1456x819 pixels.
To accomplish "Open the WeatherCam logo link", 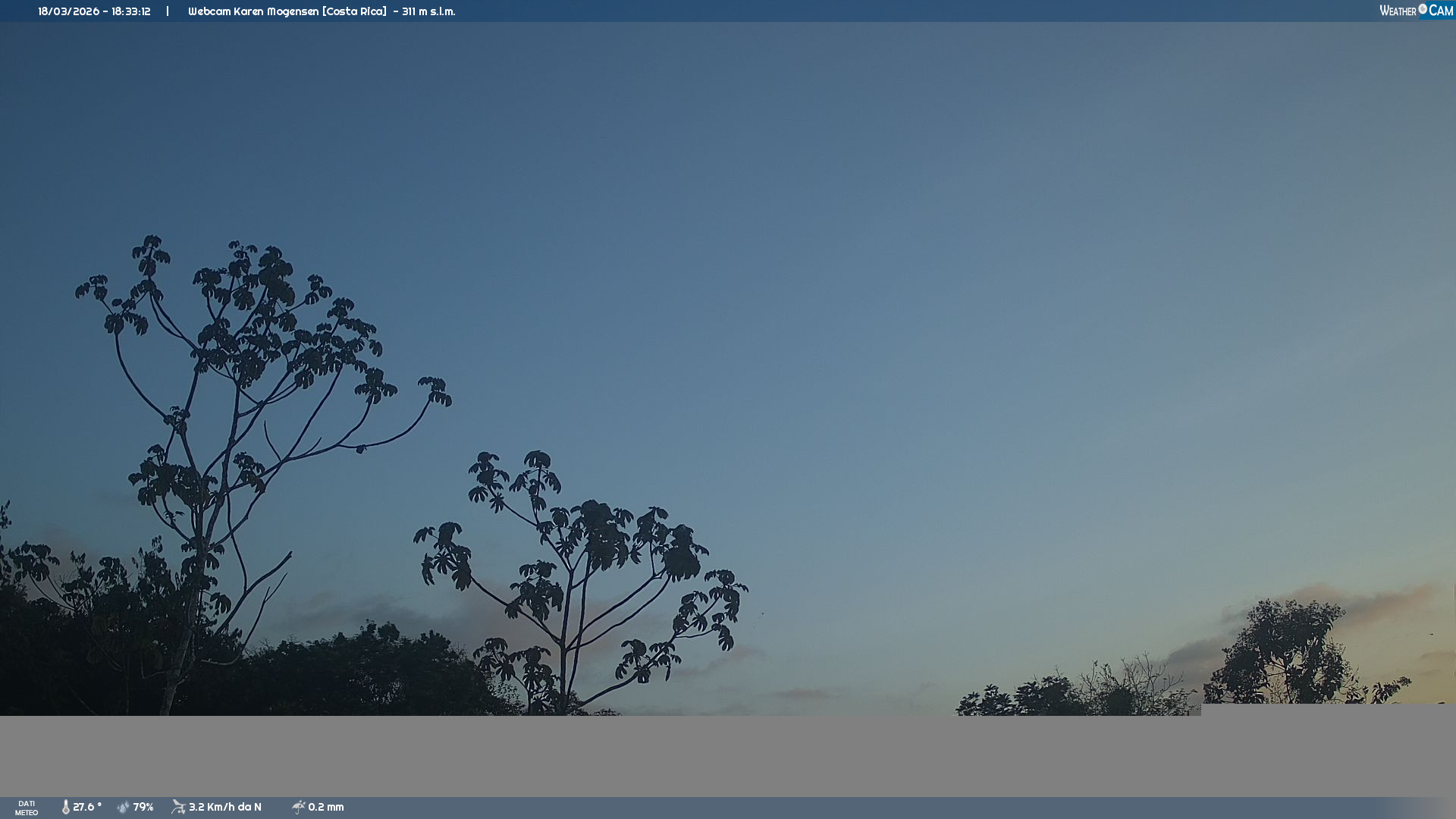I will click(x=1415, y=11).
